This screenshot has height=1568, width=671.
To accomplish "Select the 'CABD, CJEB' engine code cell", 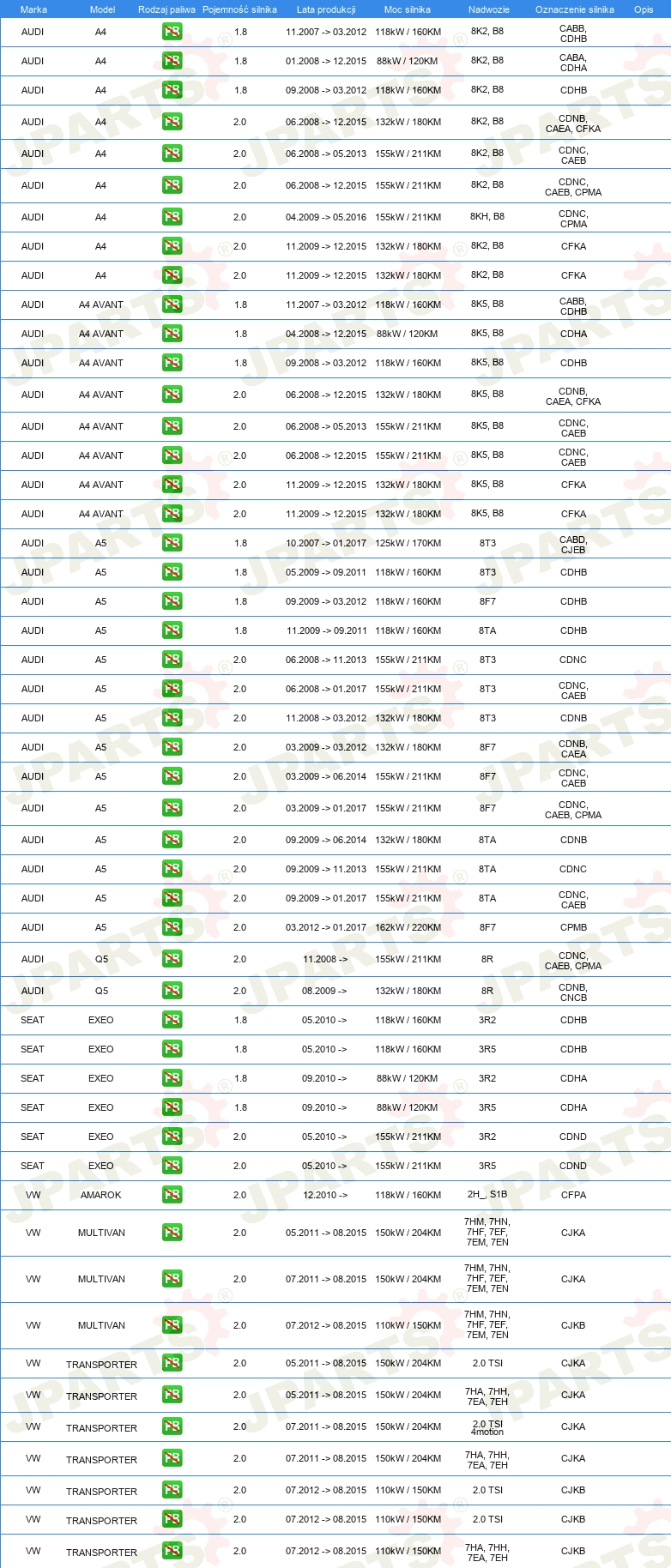I will point(573,545).
